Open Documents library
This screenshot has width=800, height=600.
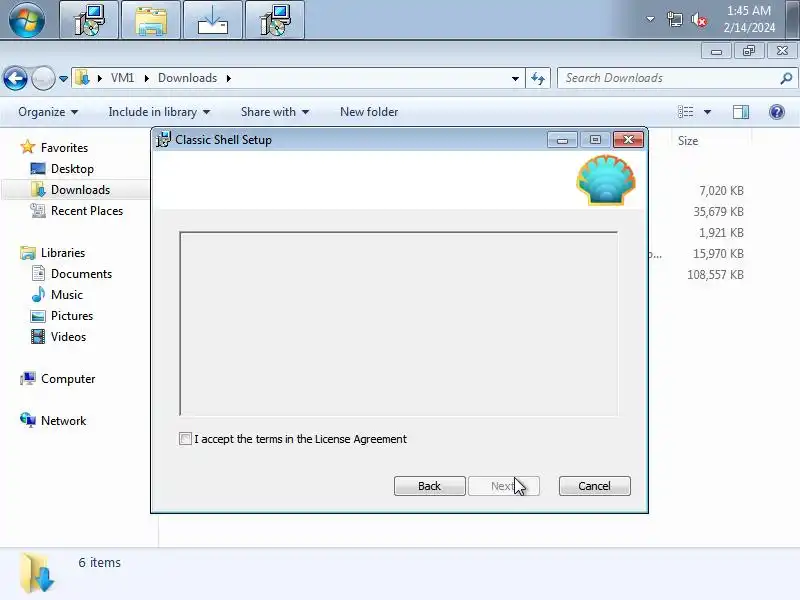81,274
